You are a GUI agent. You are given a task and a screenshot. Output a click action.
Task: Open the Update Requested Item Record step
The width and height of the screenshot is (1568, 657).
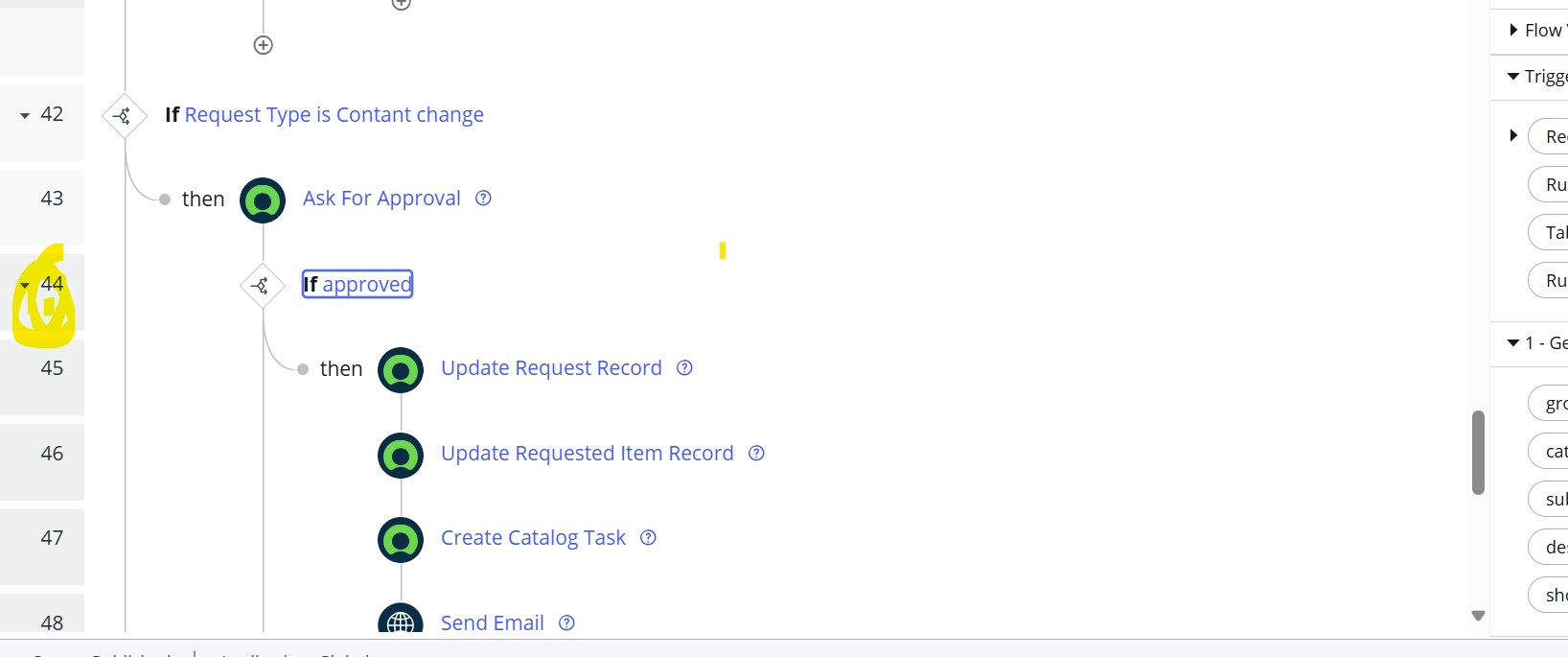[x=587, y=453]
